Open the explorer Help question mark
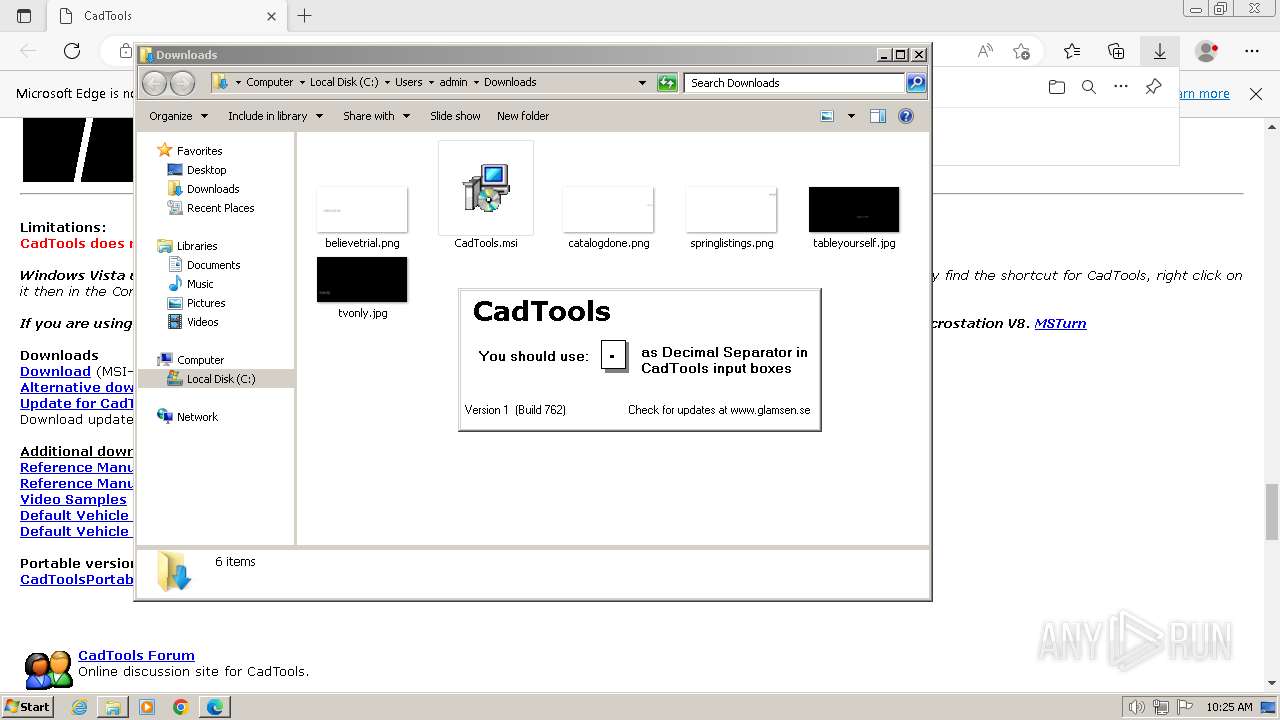Image resolution: width=1280 pixels, height=720 pixels. pos(906,116)
